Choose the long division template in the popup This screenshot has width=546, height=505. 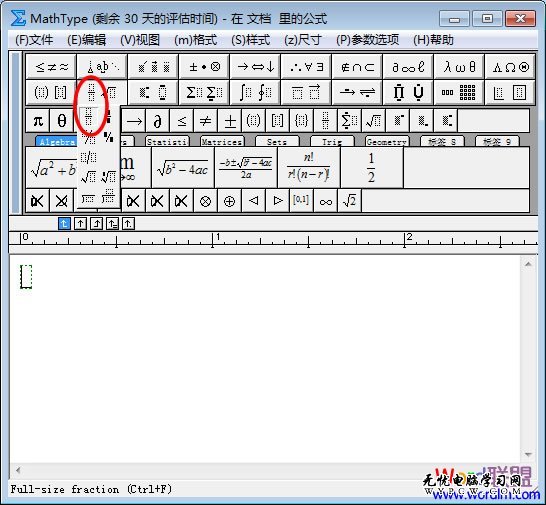[x=88, y=198]
